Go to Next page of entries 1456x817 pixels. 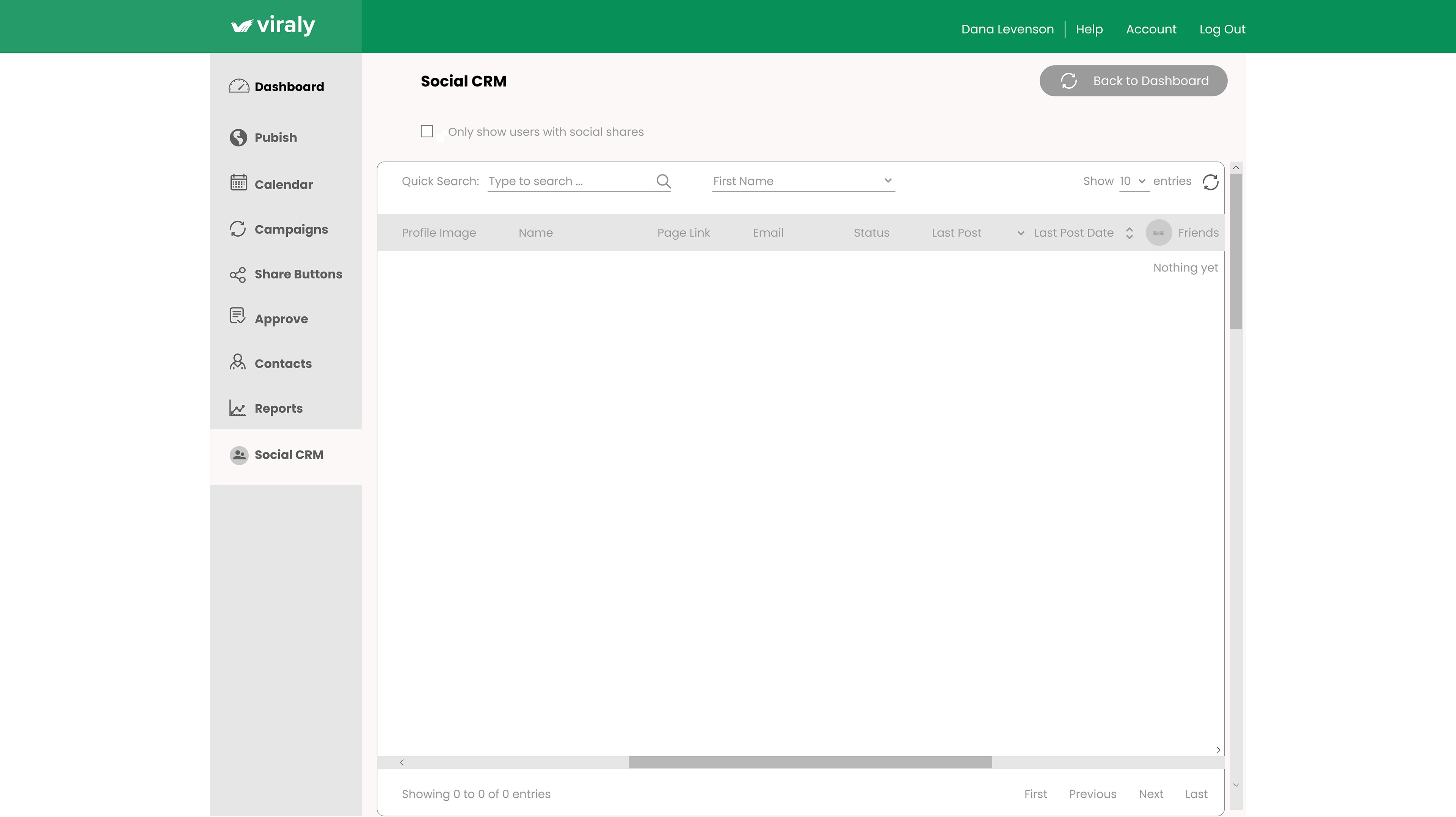1151,794
